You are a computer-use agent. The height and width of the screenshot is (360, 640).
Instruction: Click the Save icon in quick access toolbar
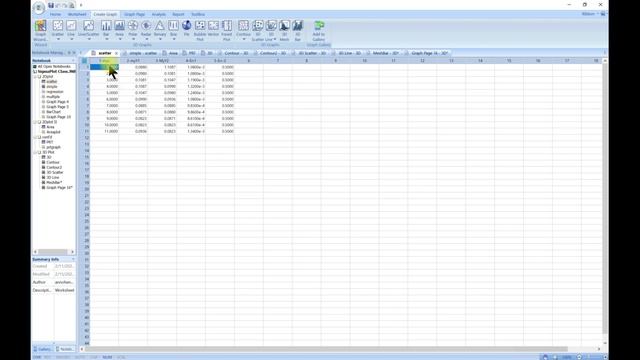click(51, 5)
